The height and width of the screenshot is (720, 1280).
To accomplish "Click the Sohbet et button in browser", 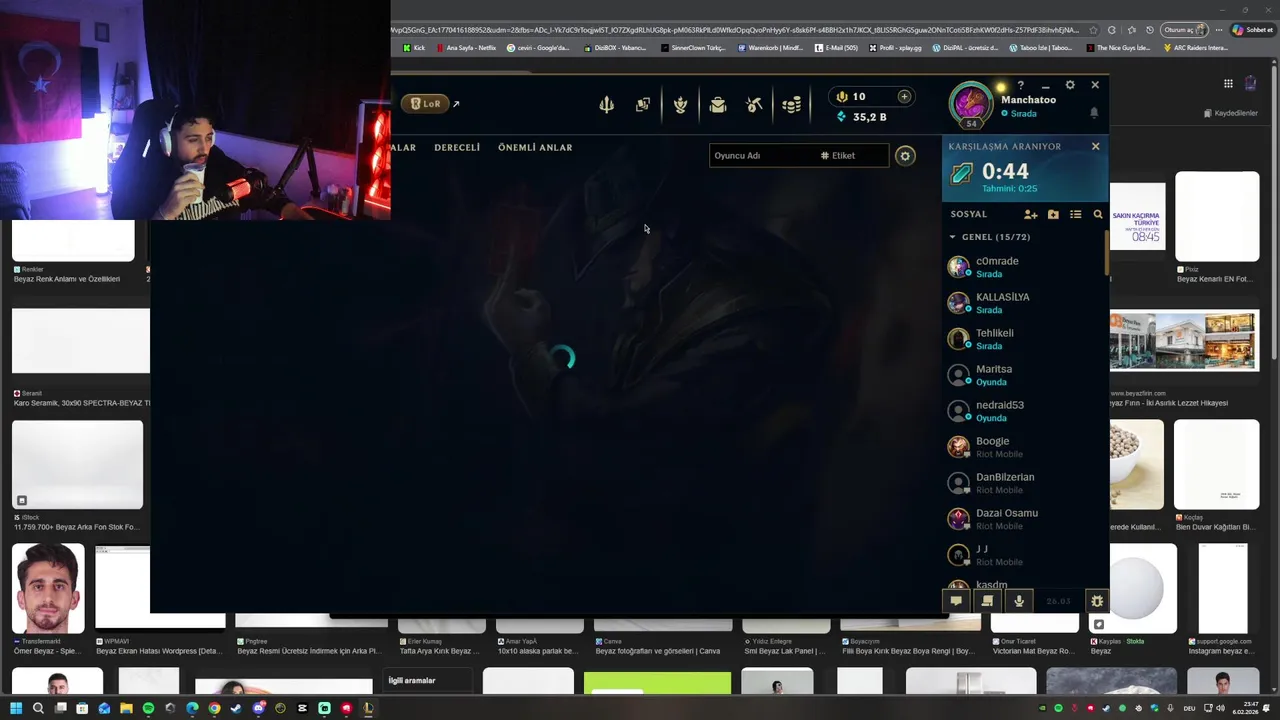I will [x=1252, y=30].
